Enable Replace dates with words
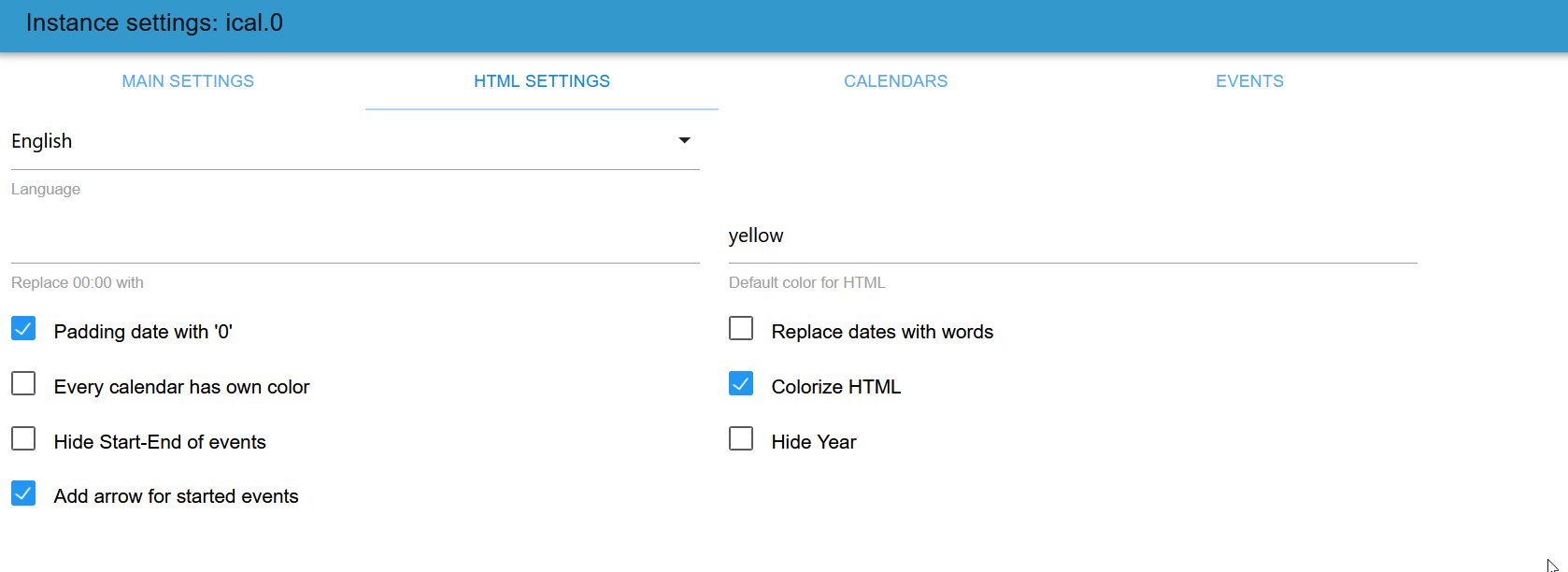 (741, 329)
